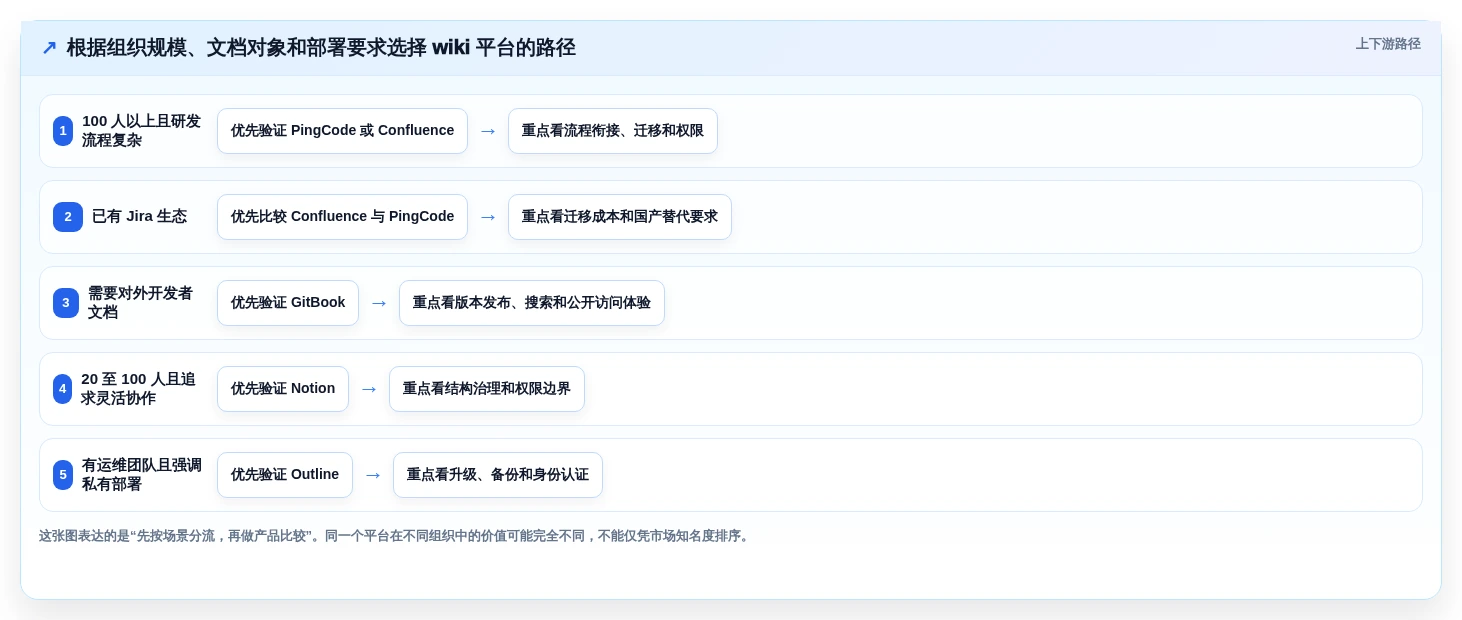1462x620 pixels.
Task: Click the text 需要对外开发者文档
Action: pos(140,303)
